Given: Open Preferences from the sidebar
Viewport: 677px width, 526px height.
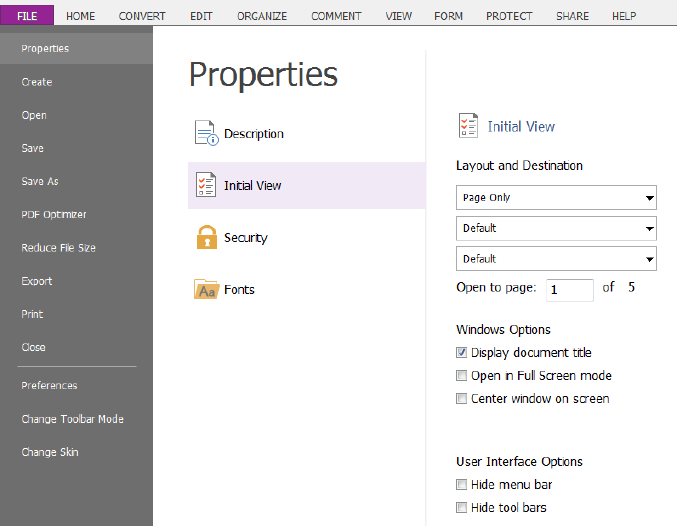Looking at the screenshot, I should [49, 385].
